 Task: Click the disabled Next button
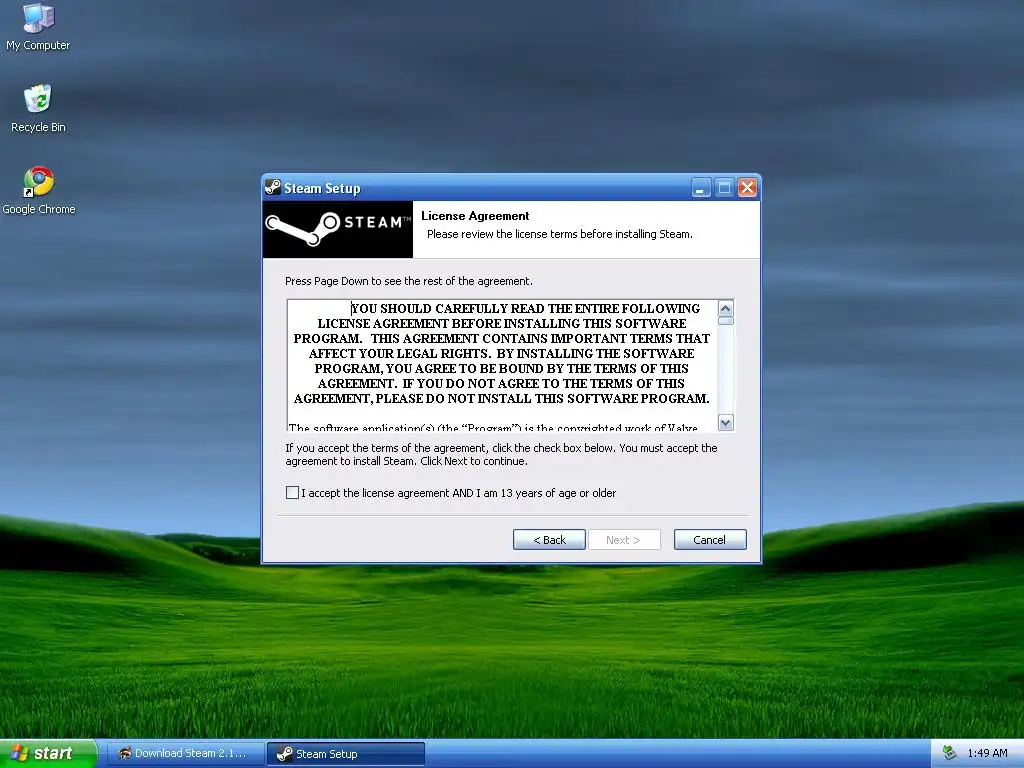pos(624,539)
